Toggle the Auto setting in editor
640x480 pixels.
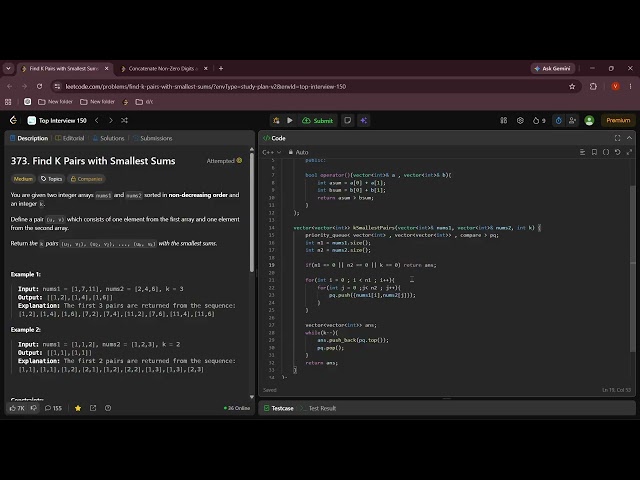(x=298, y=152)
